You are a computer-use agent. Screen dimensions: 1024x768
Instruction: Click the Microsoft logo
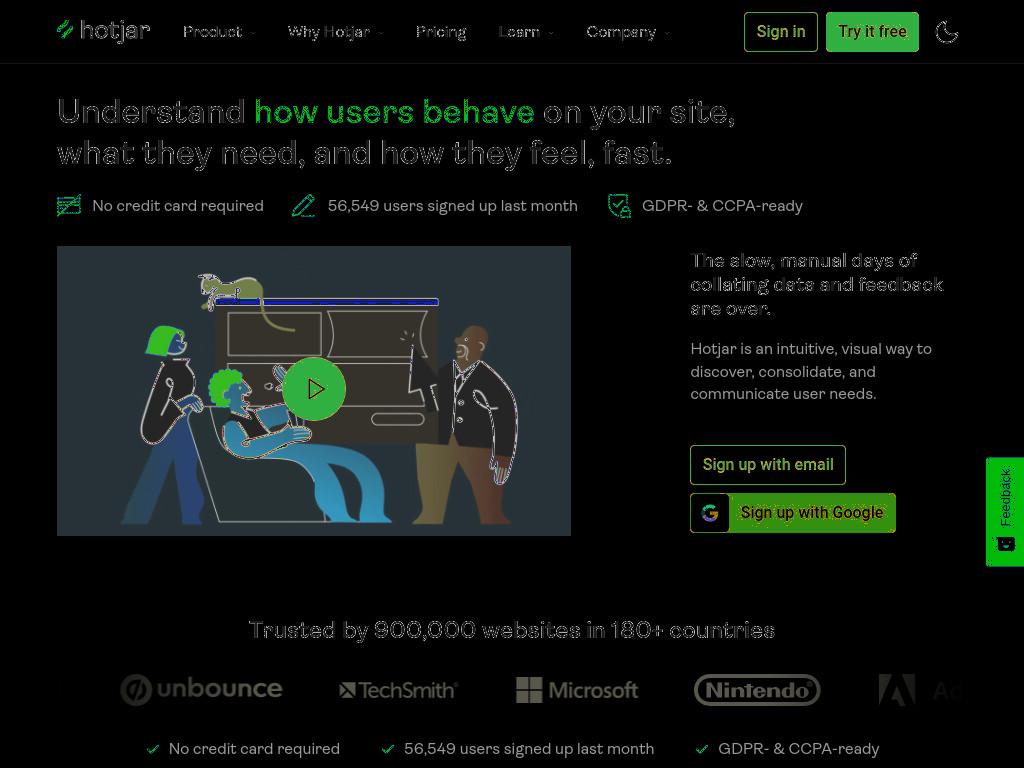577,690
